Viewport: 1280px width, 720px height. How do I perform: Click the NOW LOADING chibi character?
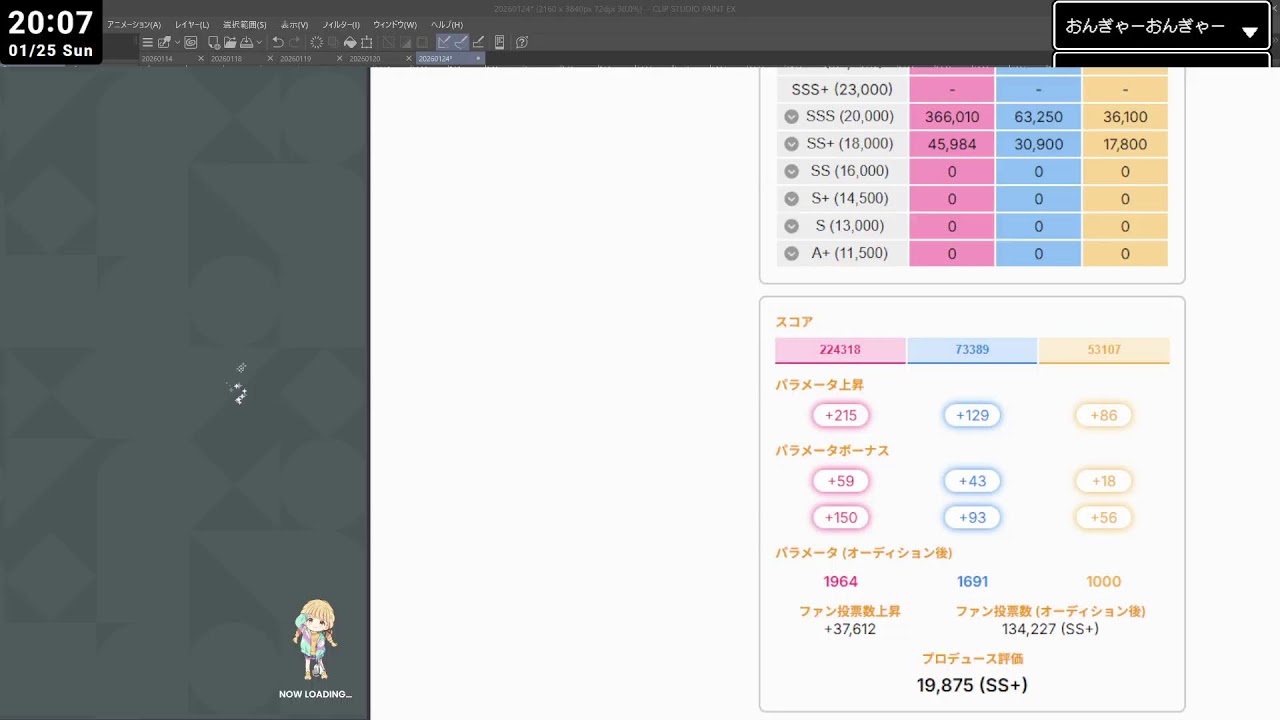coord(315,640)
